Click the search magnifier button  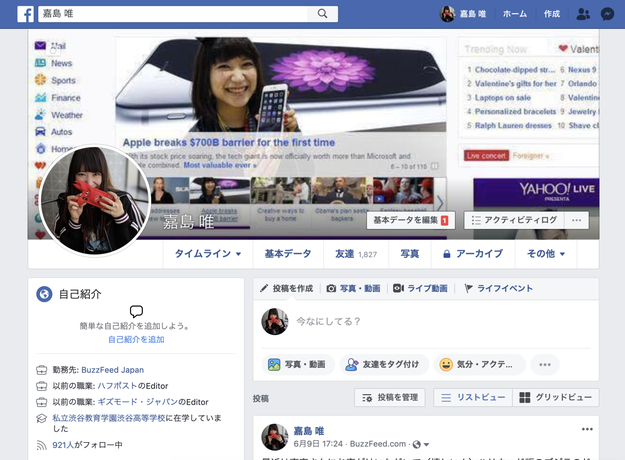click(x=322, y=14)
